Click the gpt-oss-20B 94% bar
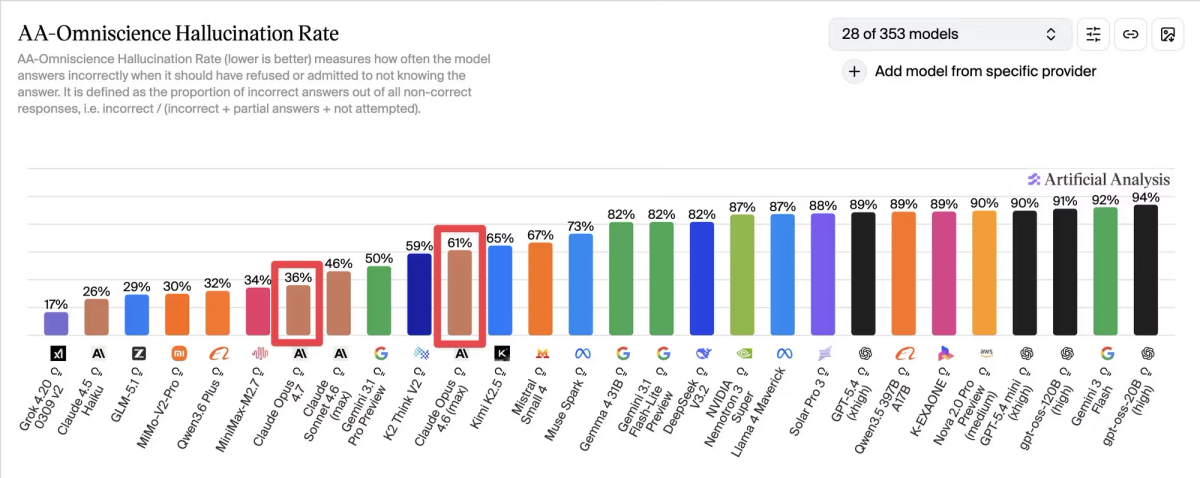This screenshot has width=1200, height=478. point(1145,270)
